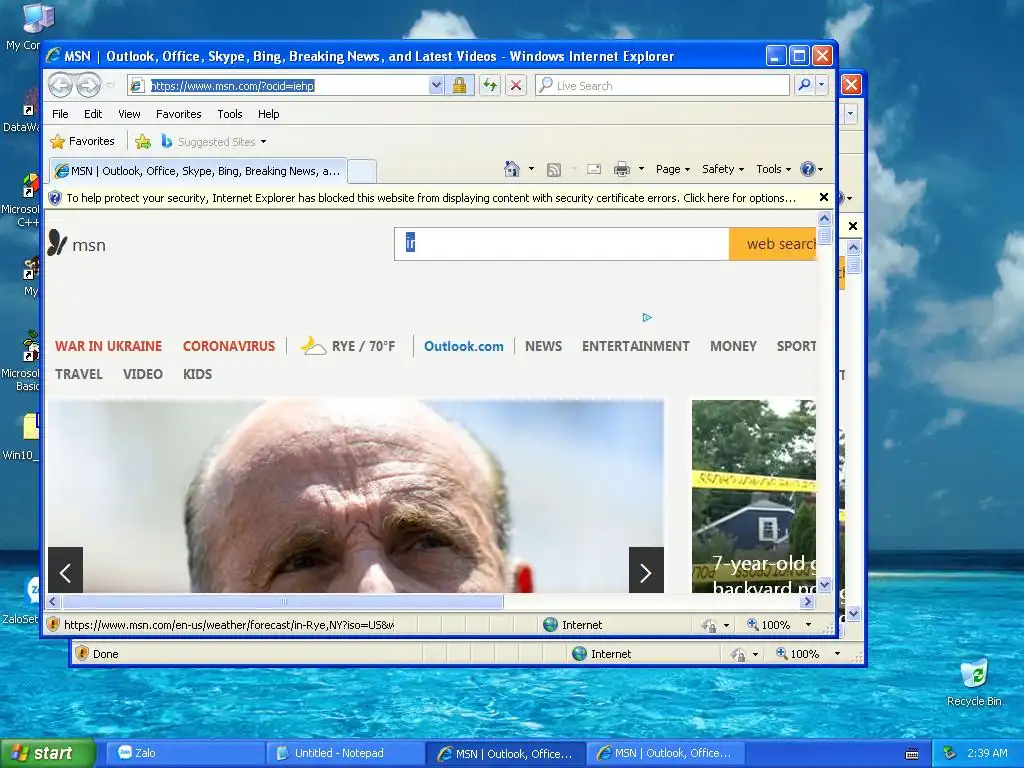Switch to Zalo in the taskbar
Viewport: 1024px width, 768px height.
(185, 753)
